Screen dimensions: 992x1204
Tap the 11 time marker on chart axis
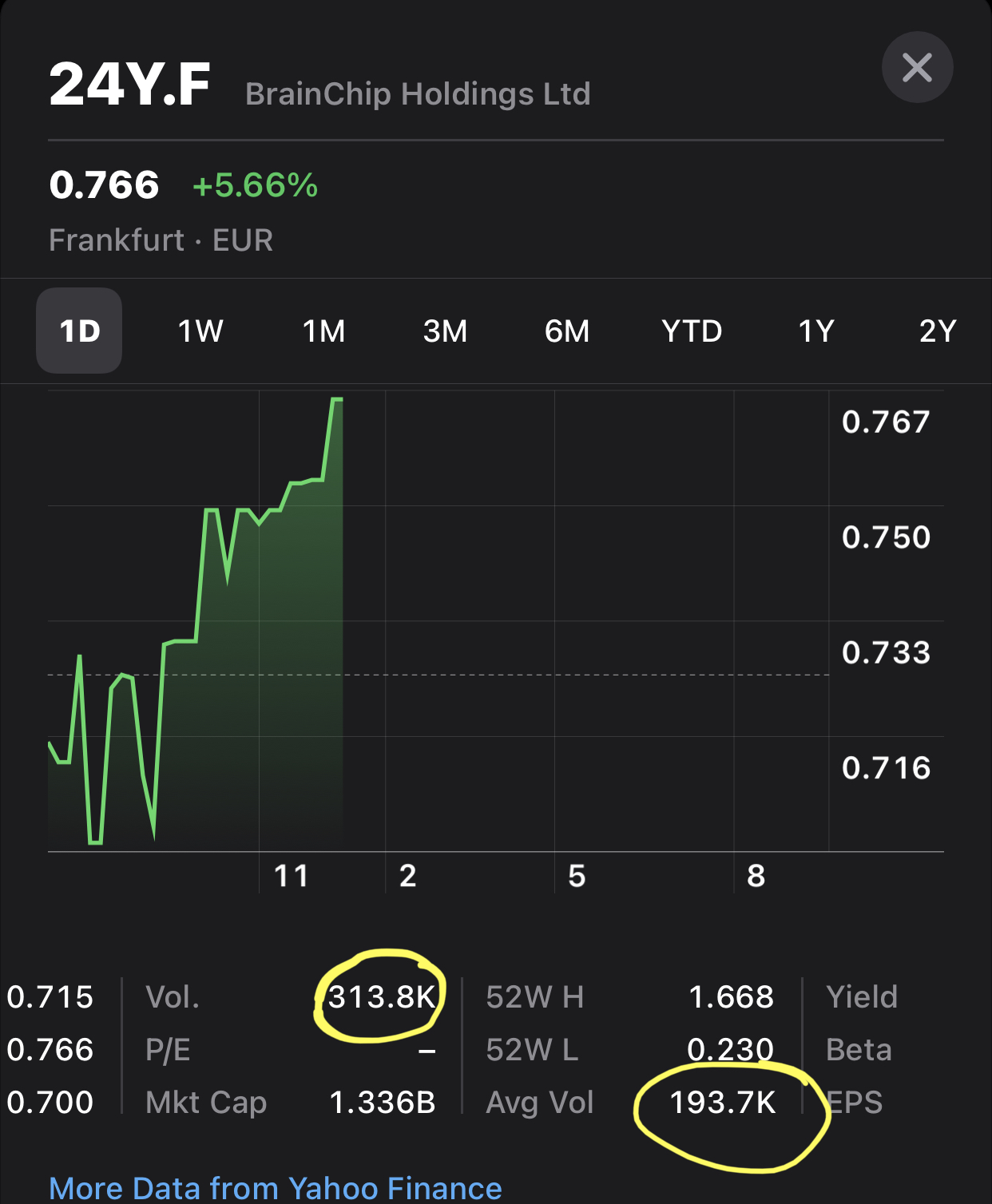pos(291,876)
